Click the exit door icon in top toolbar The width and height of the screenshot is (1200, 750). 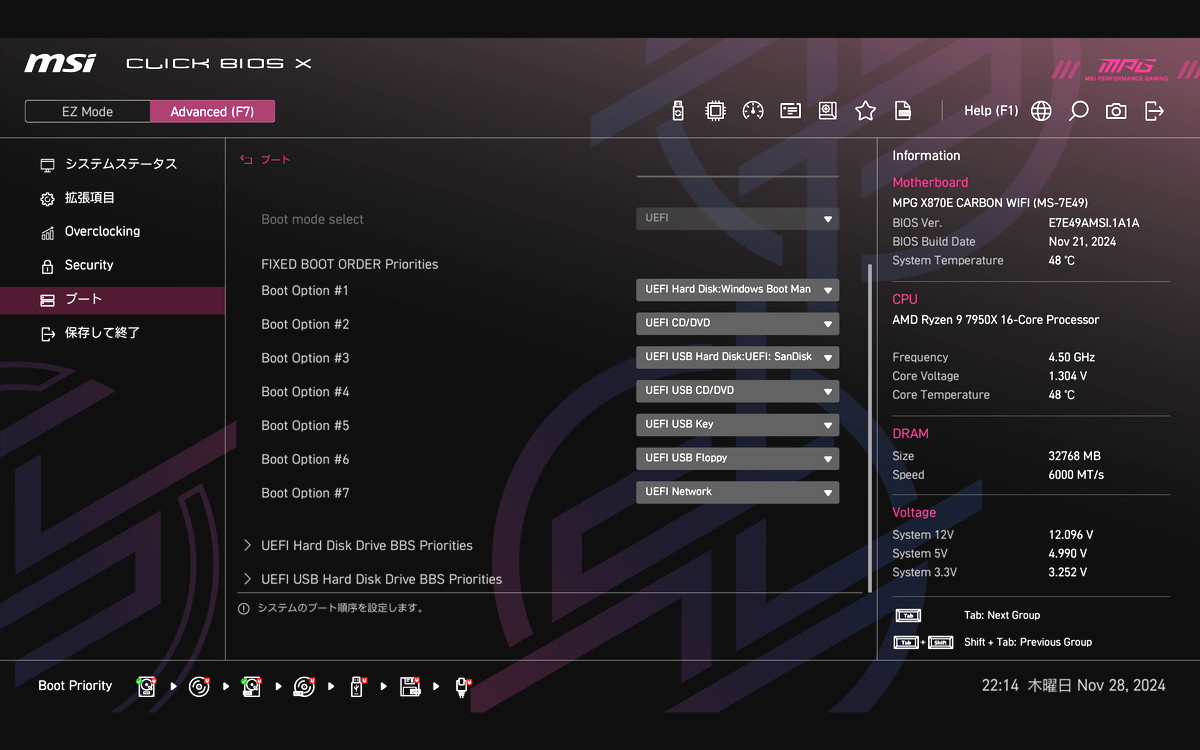pos(1154,111)
